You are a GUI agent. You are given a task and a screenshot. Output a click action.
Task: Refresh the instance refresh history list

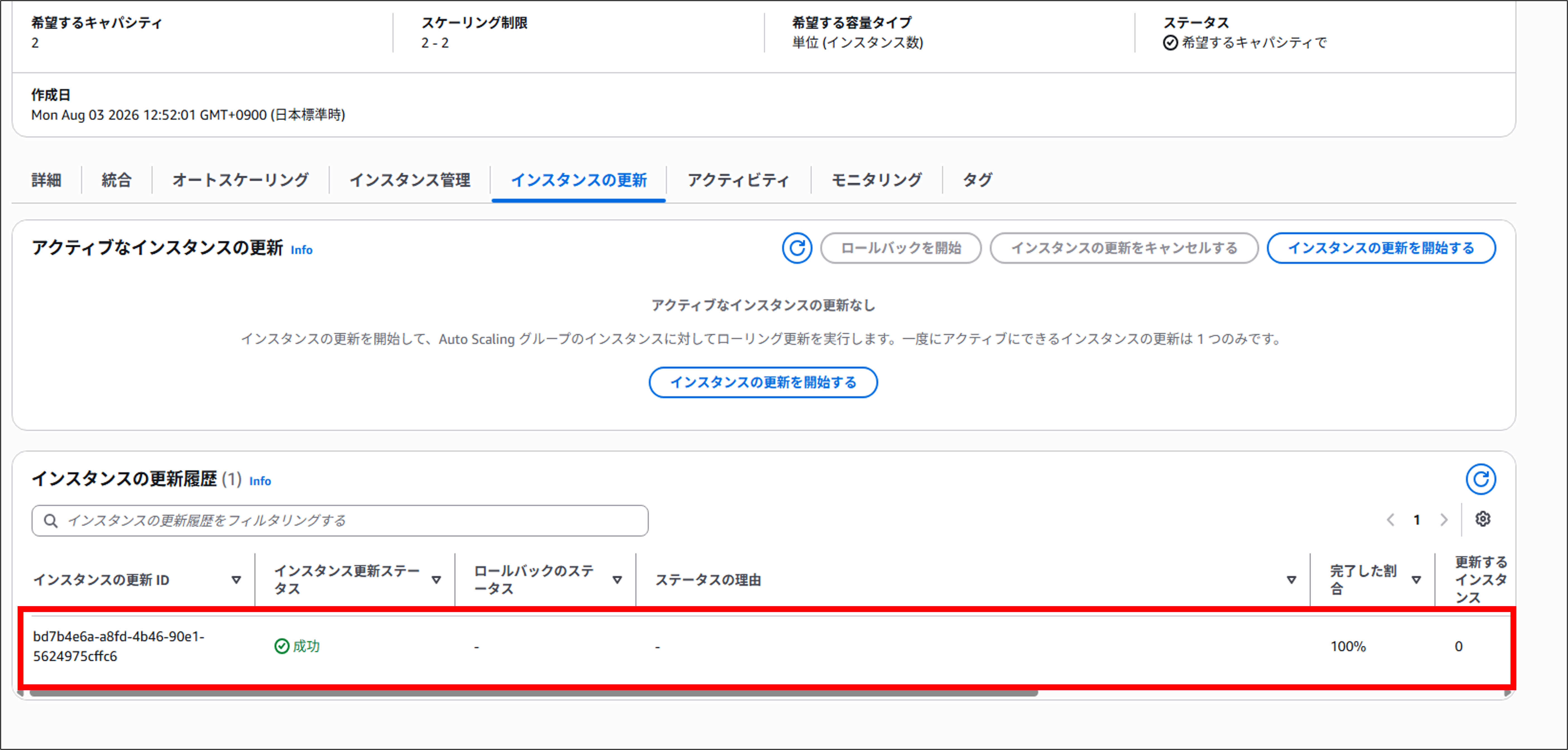click(x=1480, y=480)
